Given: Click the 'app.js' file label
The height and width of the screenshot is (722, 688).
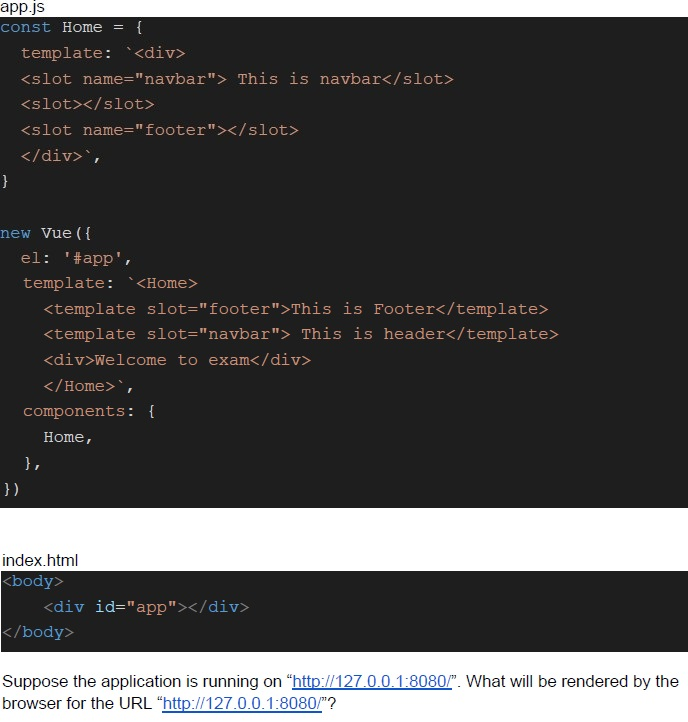Looking at the screenshot, I should (x=23, y=7).
